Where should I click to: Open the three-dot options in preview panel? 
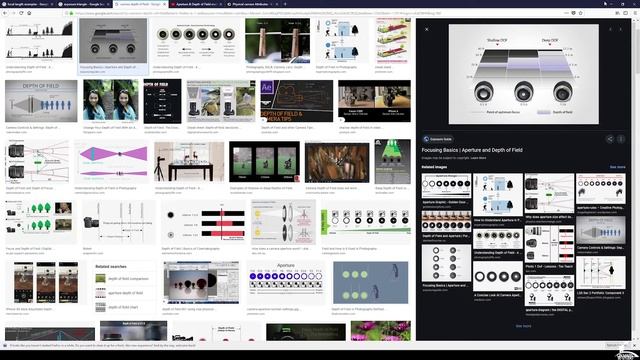pos(621,139)
